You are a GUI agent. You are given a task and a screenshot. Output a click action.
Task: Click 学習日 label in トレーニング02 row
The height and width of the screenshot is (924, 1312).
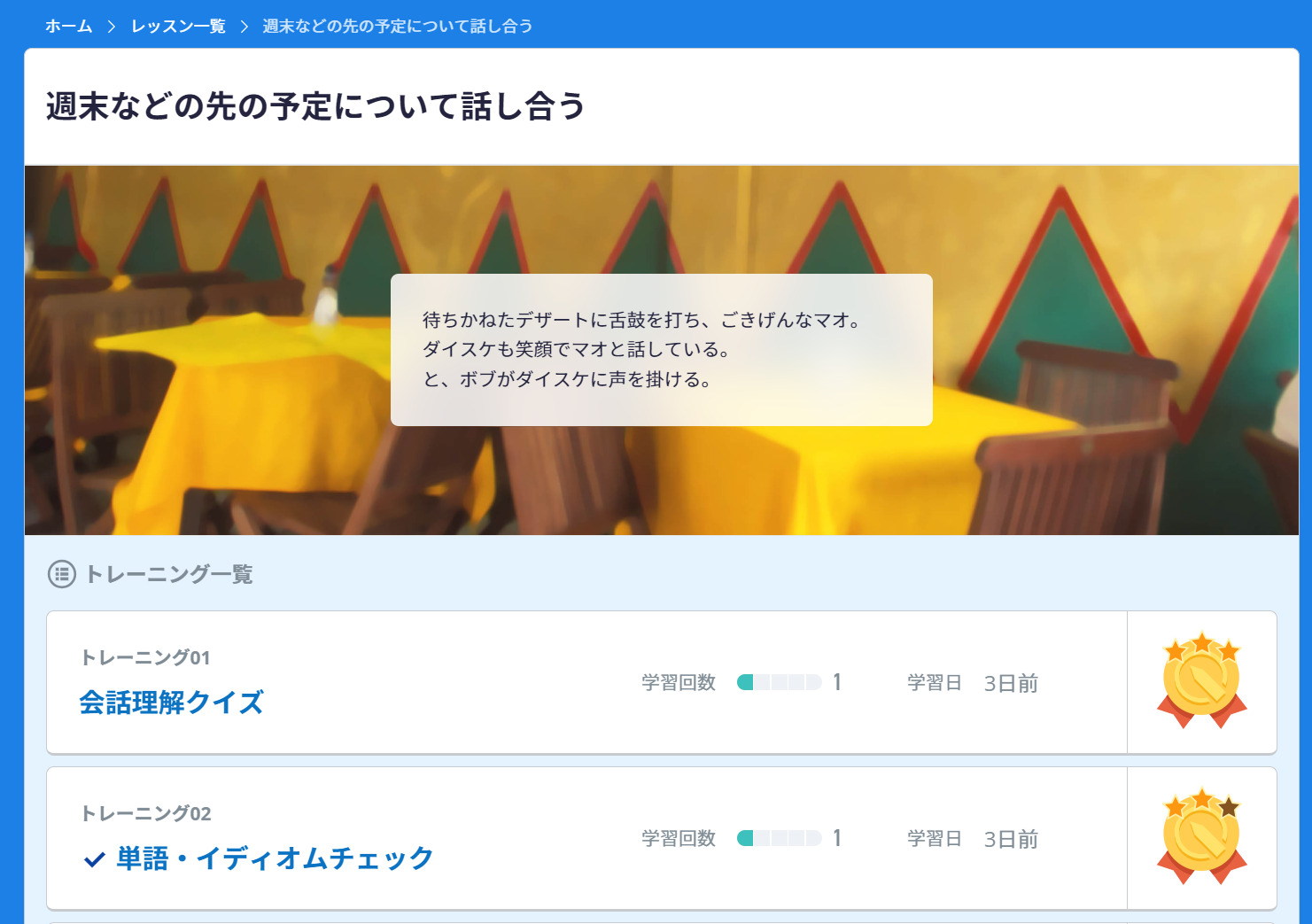pyautogui.click(x=935, y=838)
